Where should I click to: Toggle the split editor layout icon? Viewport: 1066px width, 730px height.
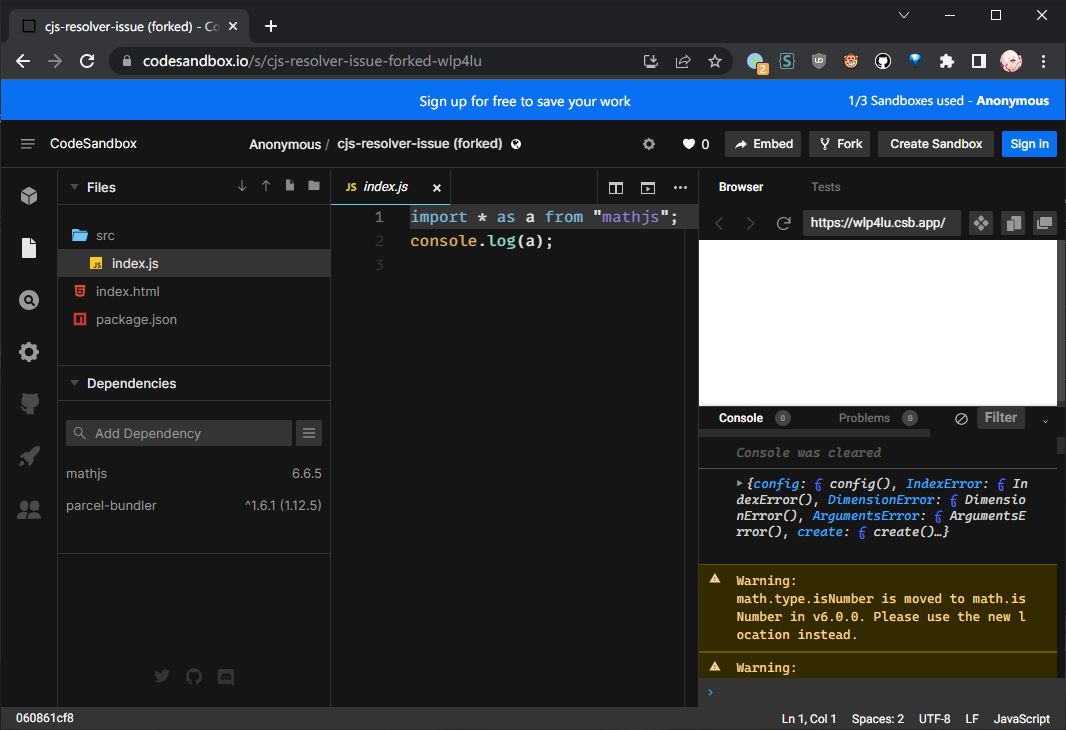(616, 187)
